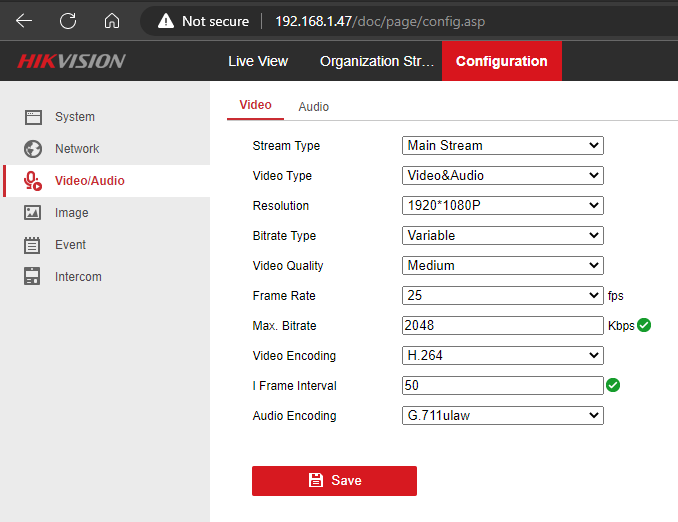Open the Audio Encoding dropdown

point(502,416)
